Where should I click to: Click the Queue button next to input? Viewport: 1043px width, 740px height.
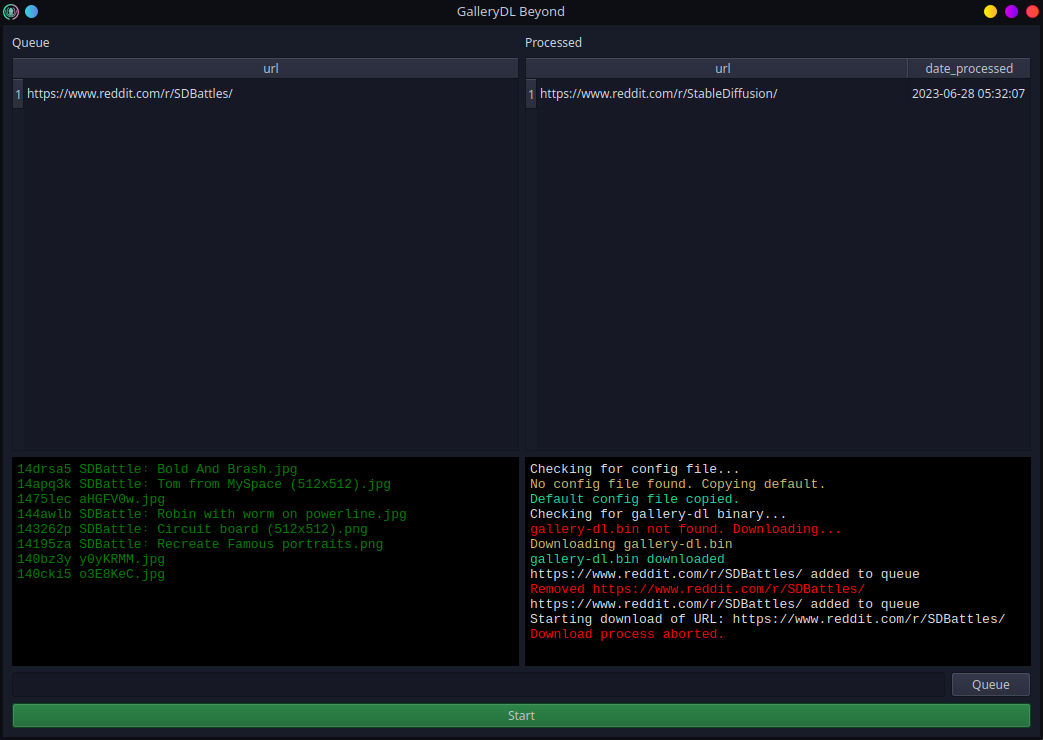click(990, 684)
